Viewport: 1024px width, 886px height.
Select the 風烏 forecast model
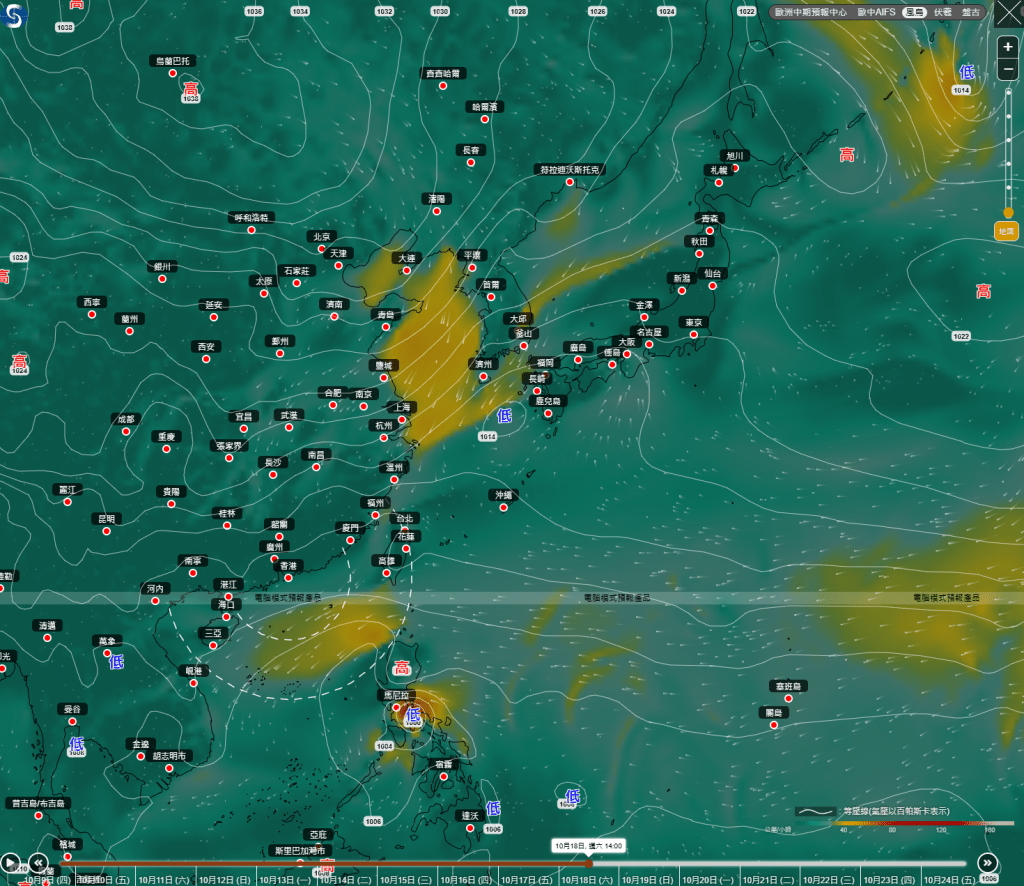coord(913,12)
